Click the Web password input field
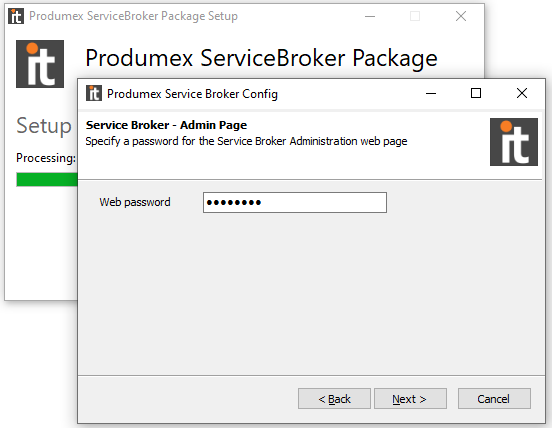Image resolution: width=552 pixels, height=428 pixels. point(295,202)
